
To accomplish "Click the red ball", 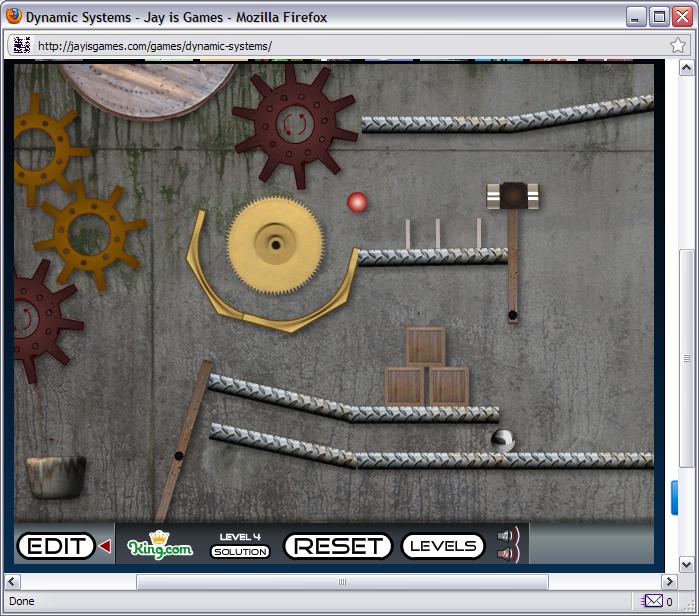I will point(357,203).
